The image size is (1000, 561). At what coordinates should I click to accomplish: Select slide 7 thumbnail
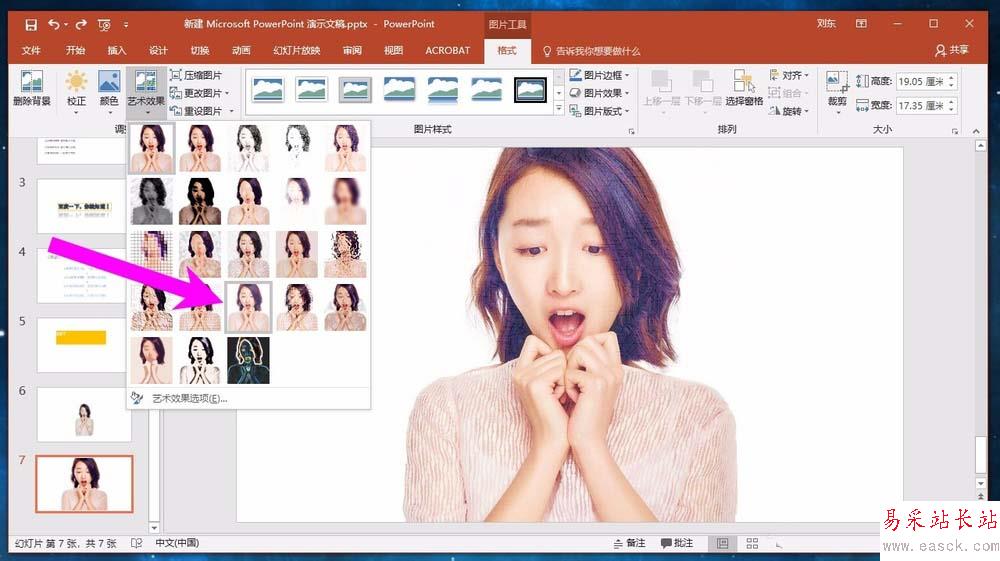(x=84, y=484)
